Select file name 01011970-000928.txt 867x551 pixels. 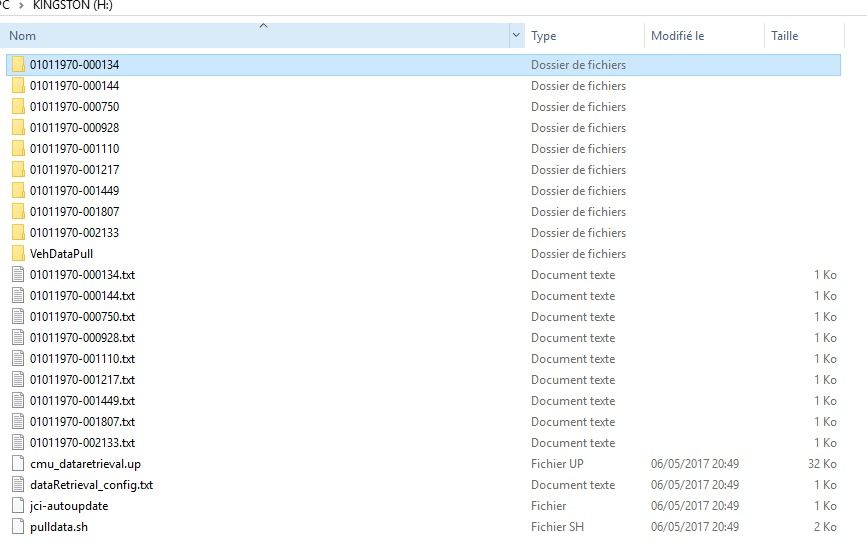point(82,338)
